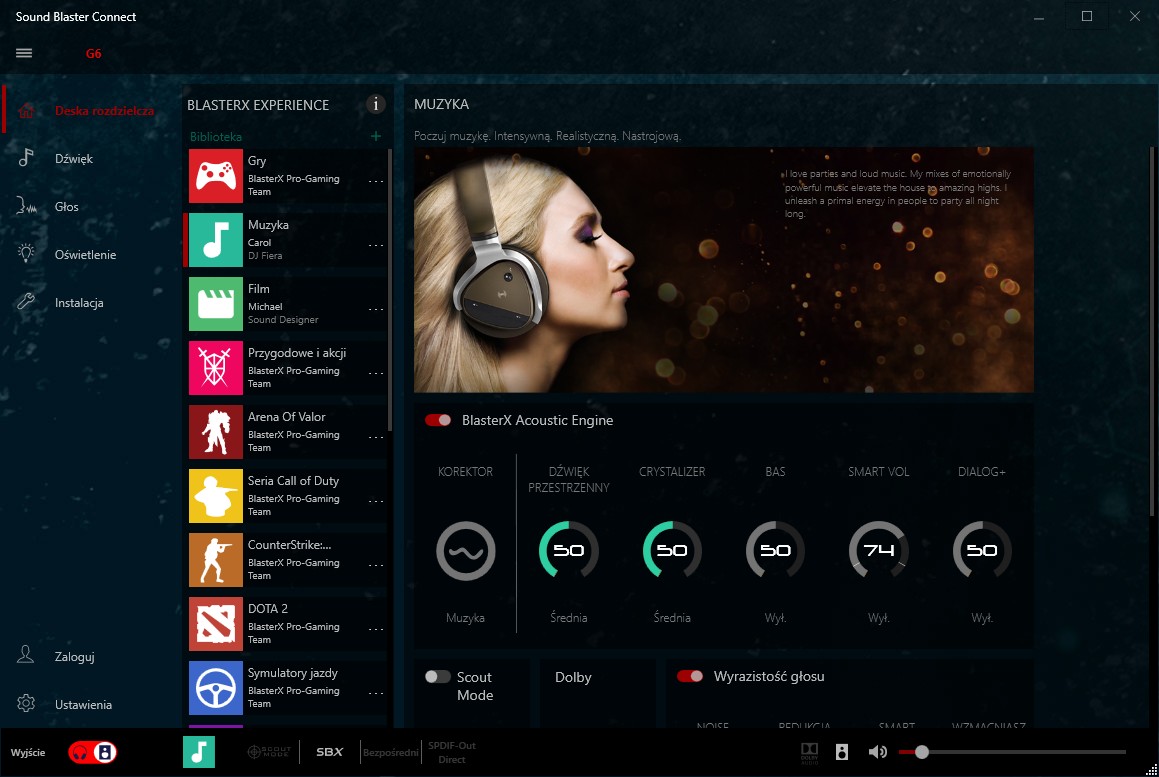The width and height of the screenshot is (1159, 777).
Task: Click the main panel vertical scrollbar
Action: click(x=1152, y=331)
